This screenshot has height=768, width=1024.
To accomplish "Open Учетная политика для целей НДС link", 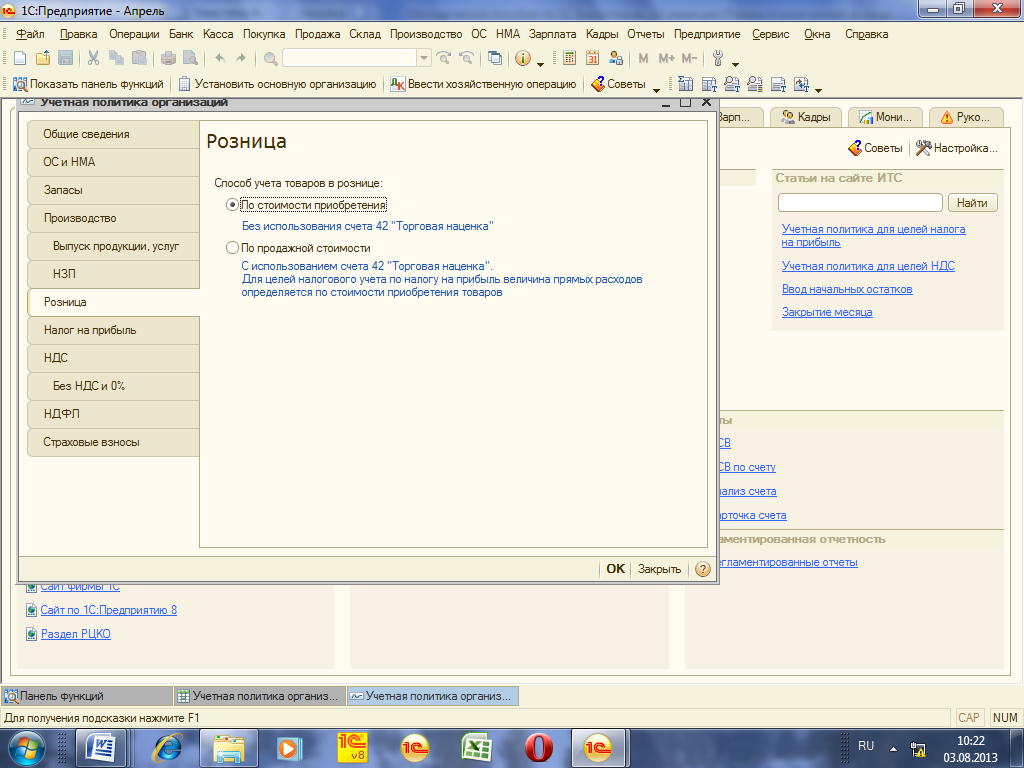I will pyautogui.click(x=868, y=266).
